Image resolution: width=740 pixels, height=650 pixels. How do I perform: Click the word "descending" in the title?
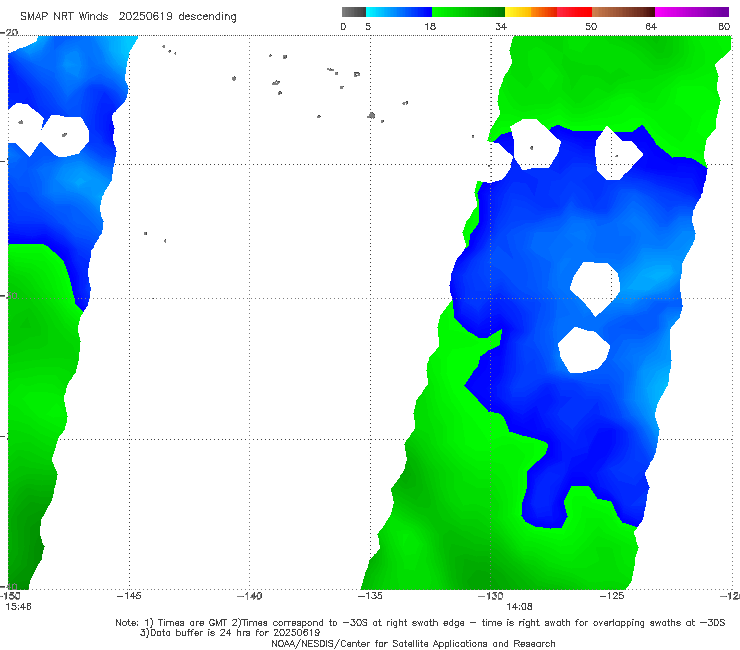(208, 17)
